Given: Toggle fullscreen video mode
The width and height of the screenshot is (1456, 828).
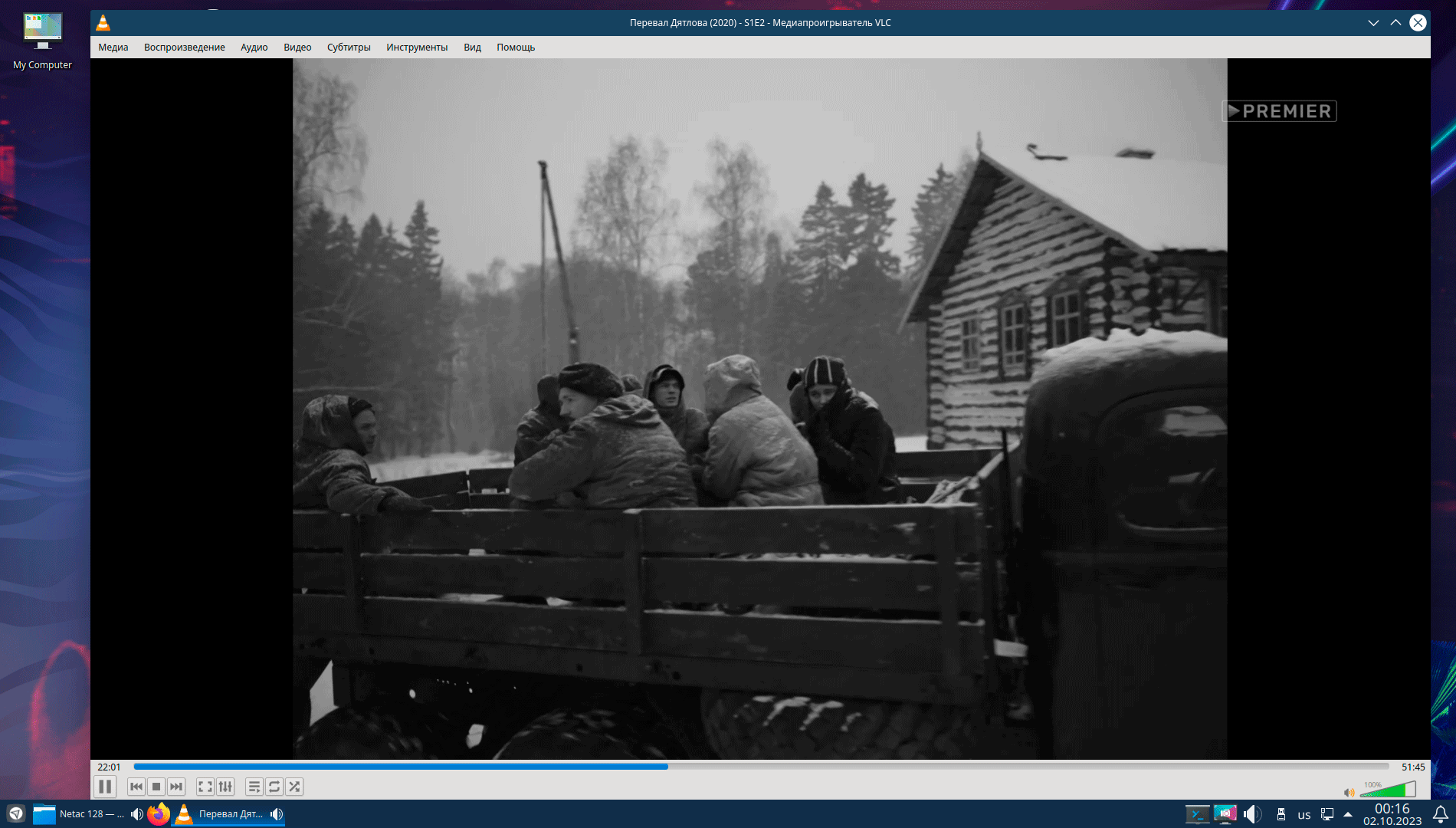Looking at the screenshot, I should (x=205, y=787).
